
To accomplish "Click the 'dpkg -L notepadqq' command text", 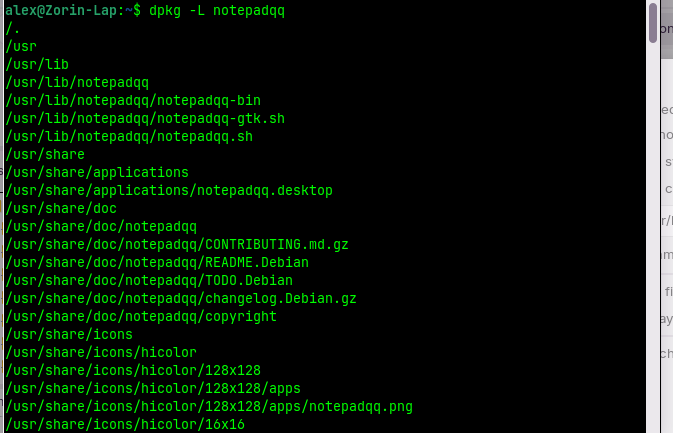I will [217, 10].
